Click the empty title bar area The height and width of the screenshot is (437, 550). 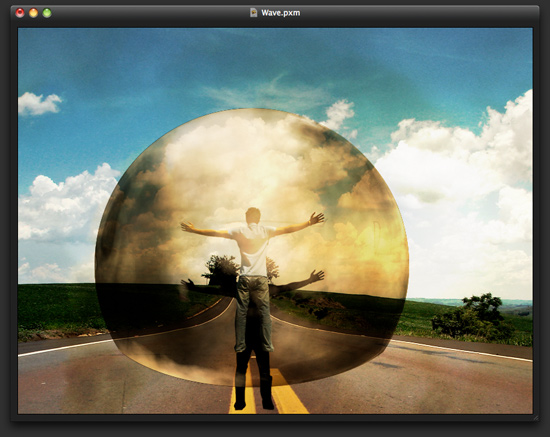(140, 13)
